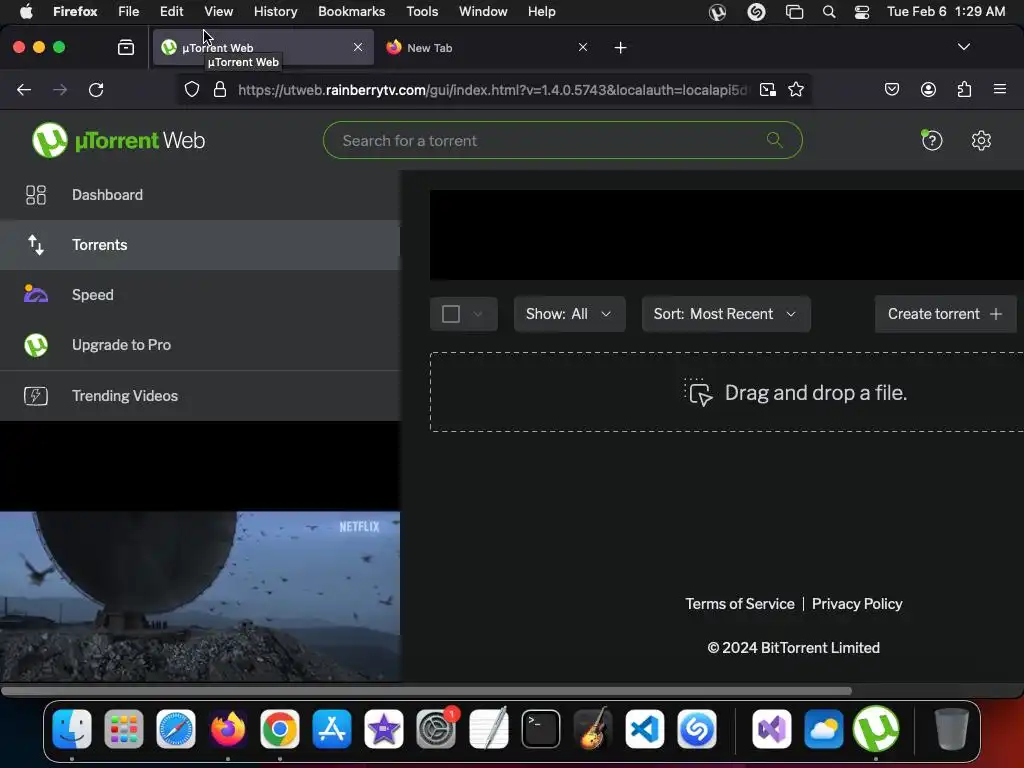Click the recent browsing icon beside the tabs

click(x=126, y=48)
